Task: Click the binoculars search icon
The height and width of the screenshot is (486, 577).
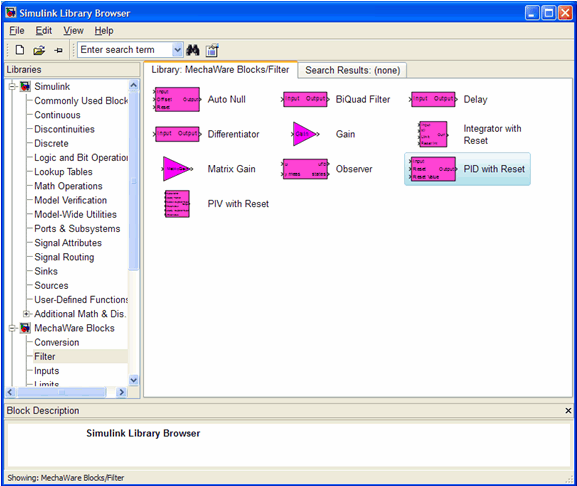Action: [192, 50]
